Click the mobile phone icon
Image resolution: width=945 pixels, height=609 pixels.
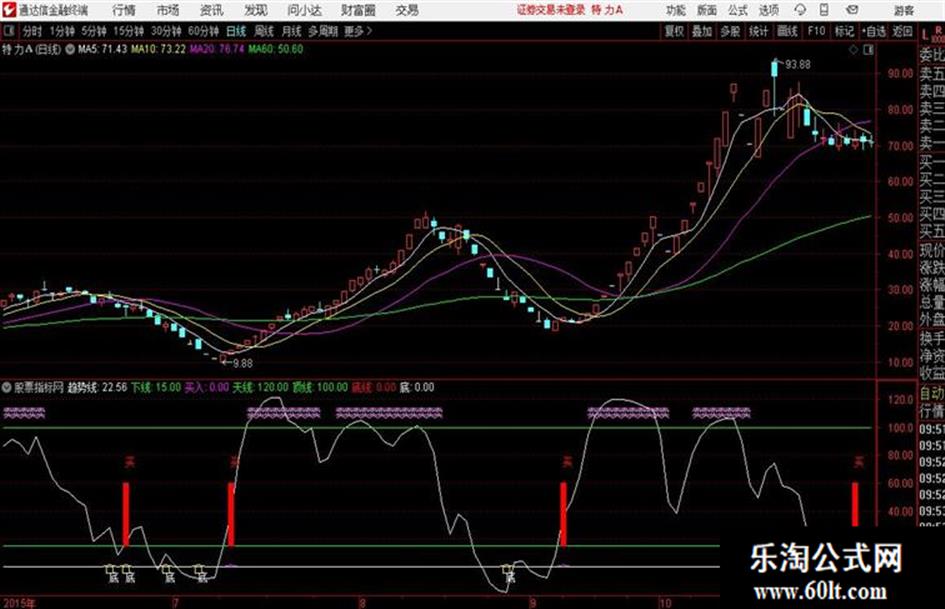coord(824,10)
